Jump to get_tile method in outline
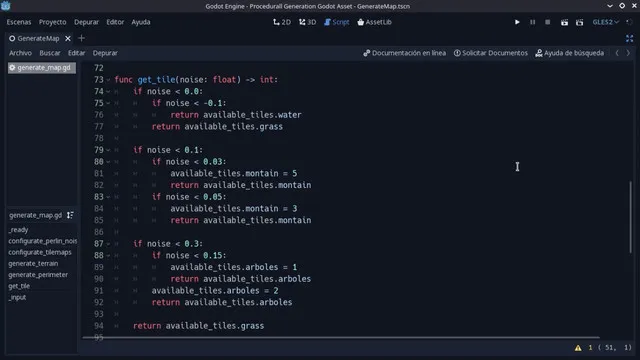 point(19,286)
